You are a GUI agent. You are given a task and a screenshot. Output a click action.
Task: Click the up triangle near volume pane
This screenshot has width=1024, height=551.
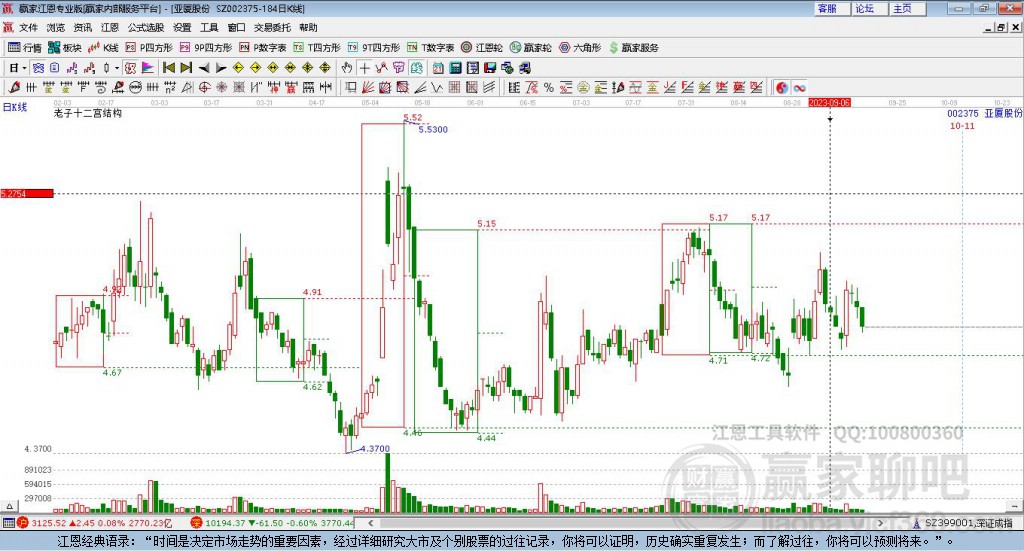point(9,506)
